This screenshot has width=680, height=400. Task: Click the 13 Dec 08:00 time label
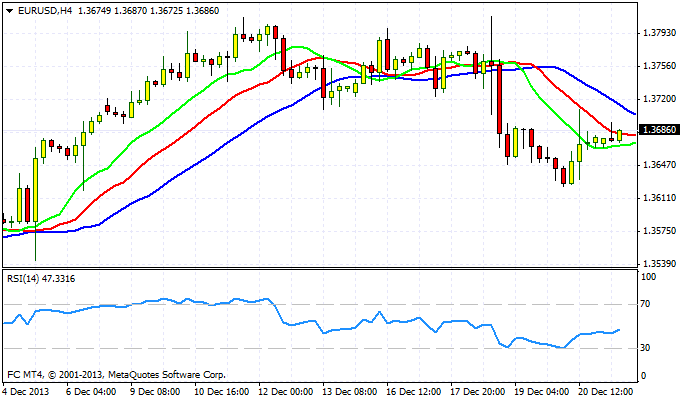tap(350, 392)
